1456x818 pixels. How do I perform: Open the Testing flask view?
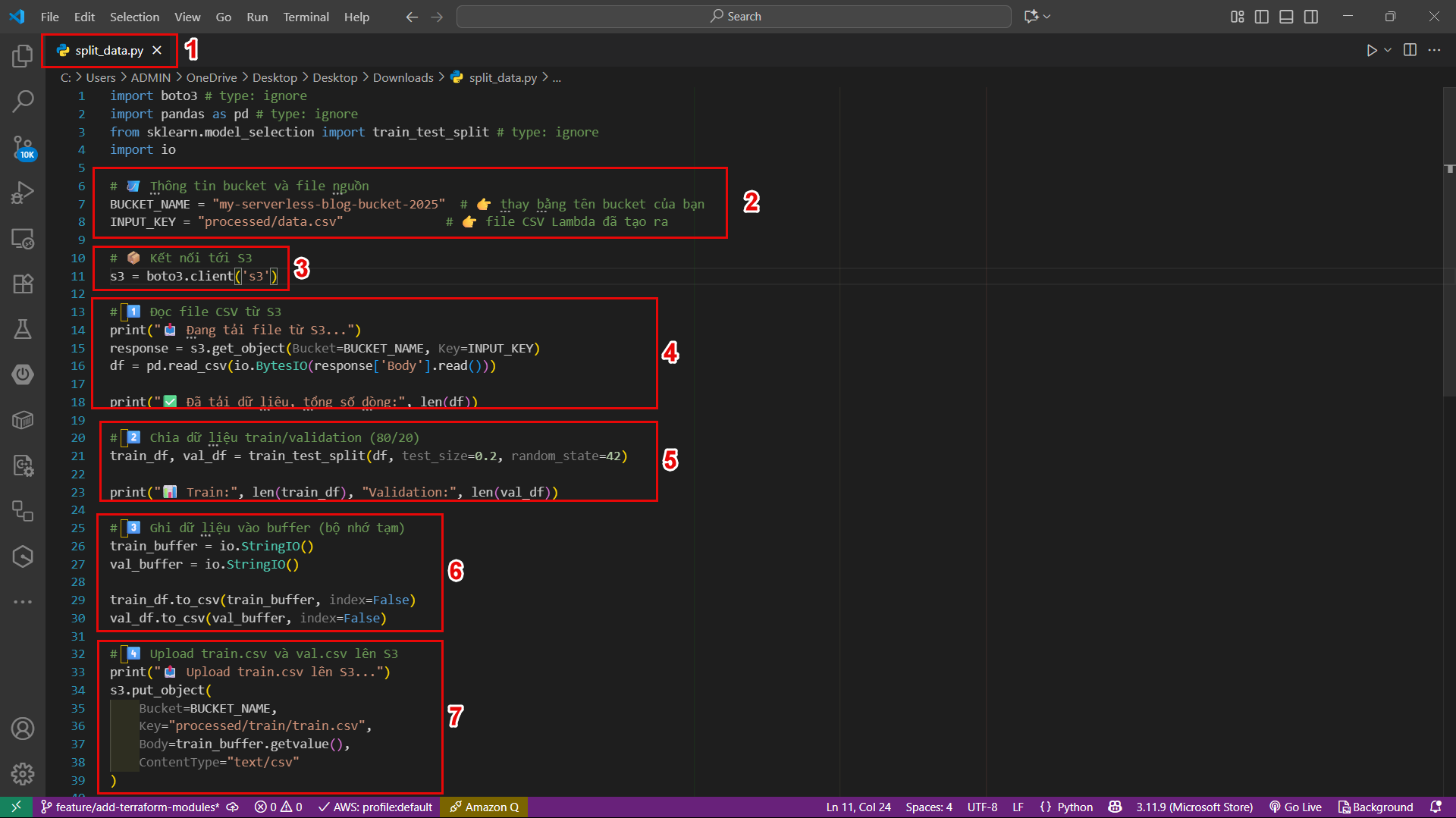pos(23,329)
